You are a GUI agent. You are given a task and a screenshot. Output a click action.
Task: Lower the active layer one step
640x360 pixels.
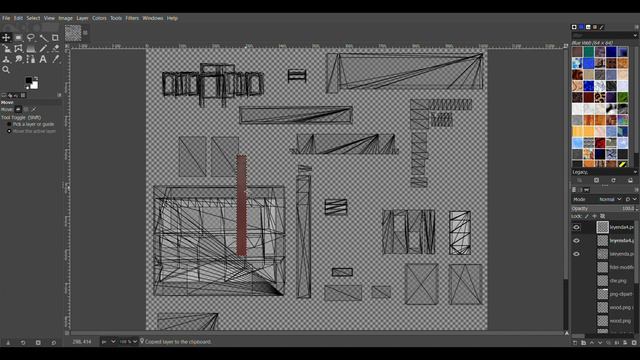[600, 342]
